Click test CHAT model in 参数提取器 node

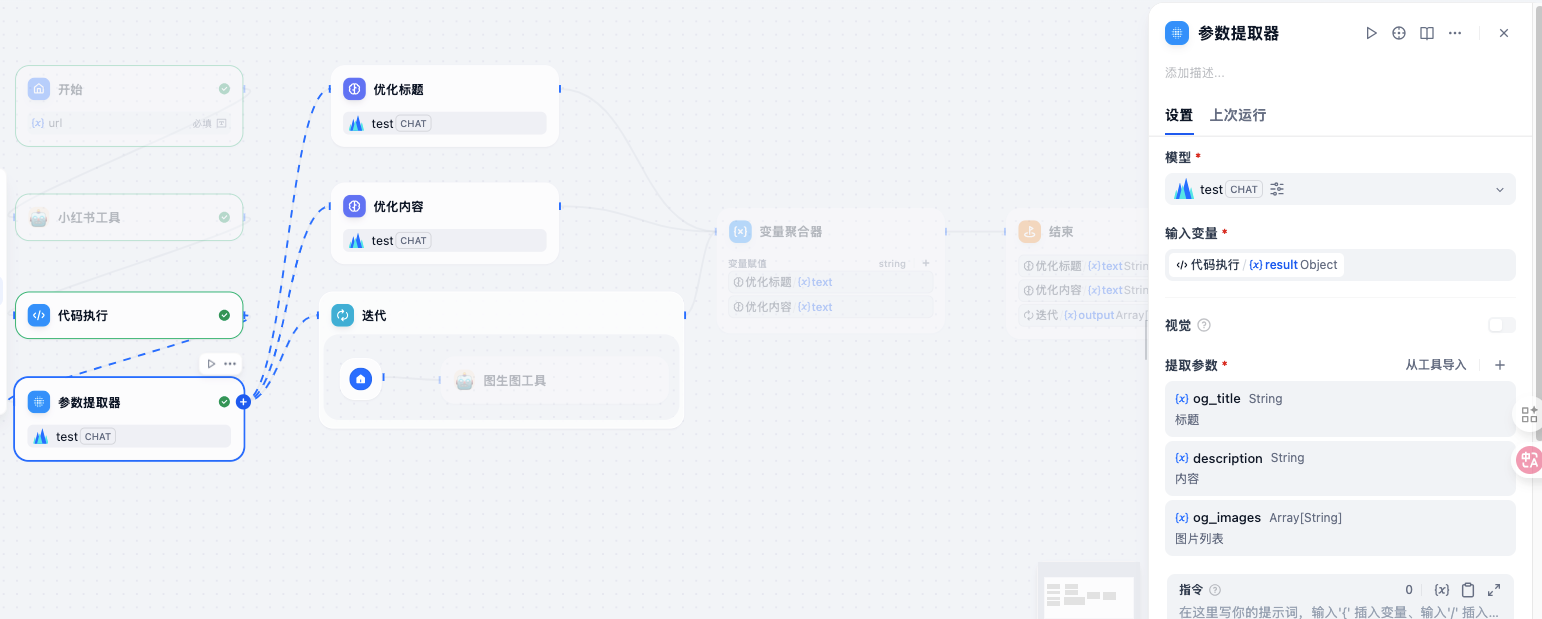[x=129, y=436]
